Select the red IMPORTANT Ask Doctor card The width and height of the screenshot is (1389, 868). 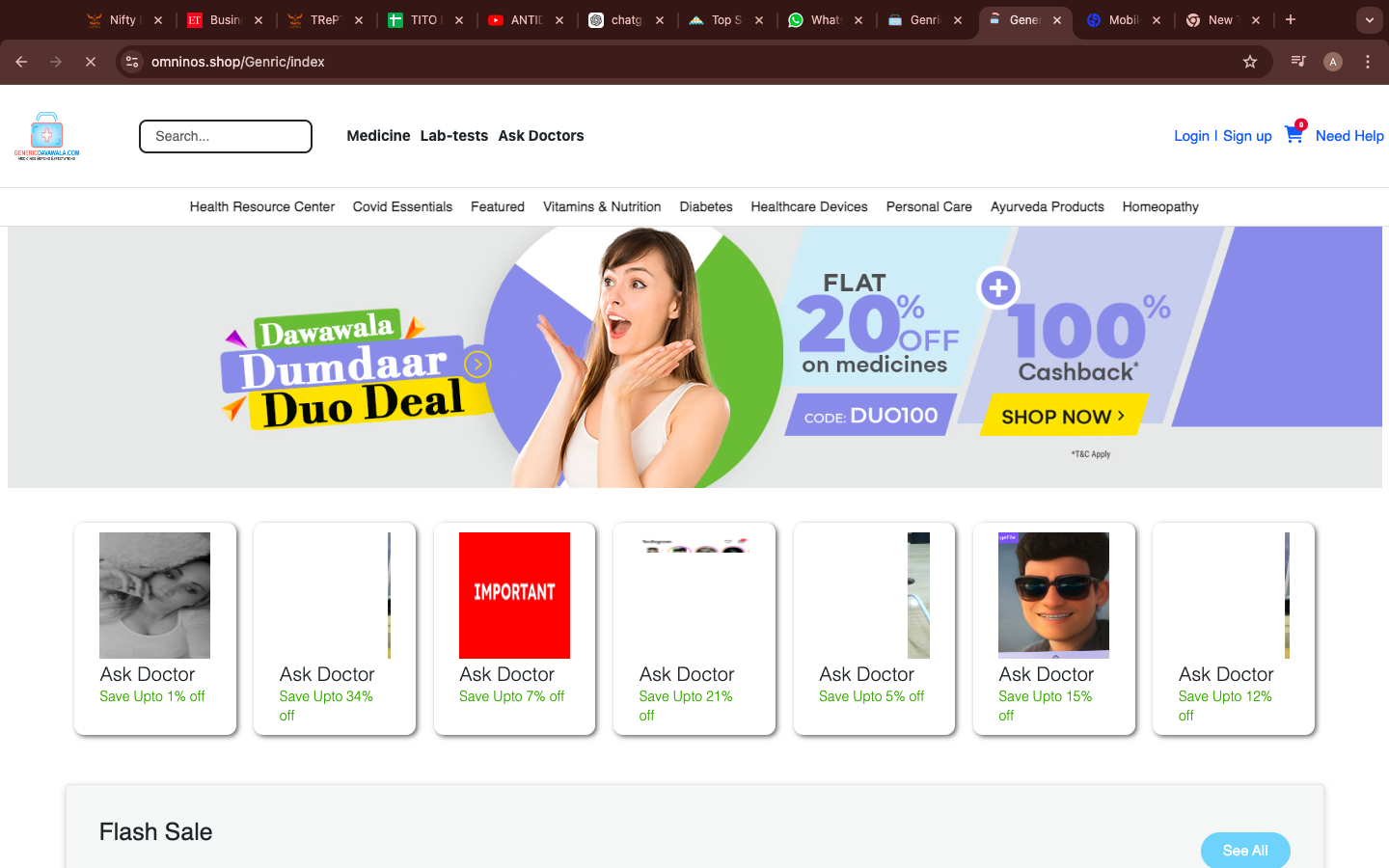514,628
